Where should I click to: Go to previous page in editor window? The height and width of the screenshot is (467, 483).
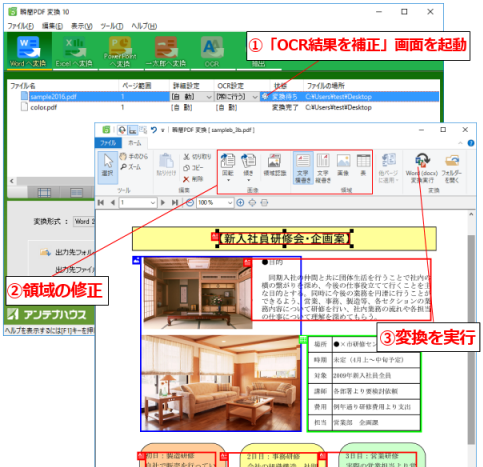pos(113,202)
